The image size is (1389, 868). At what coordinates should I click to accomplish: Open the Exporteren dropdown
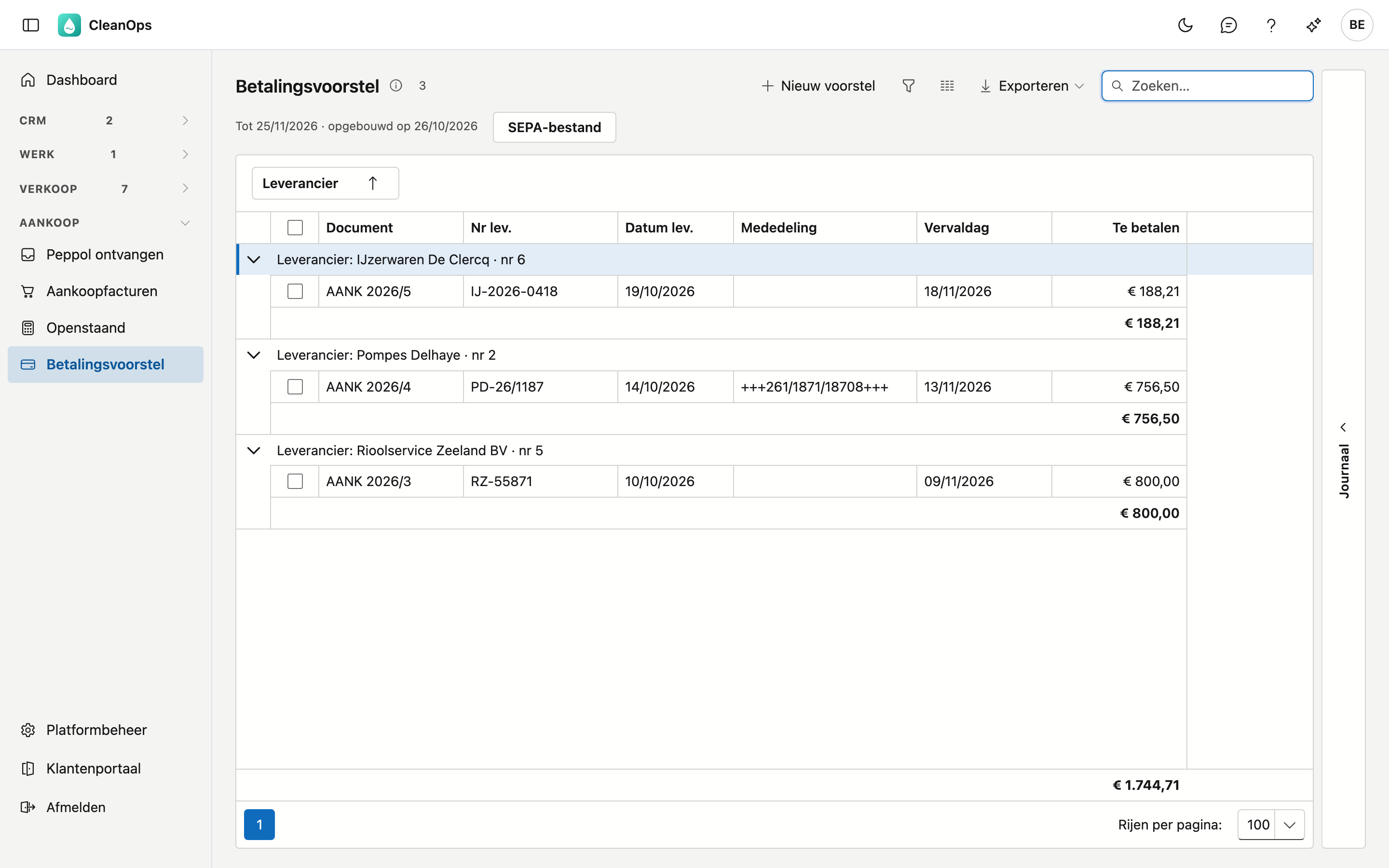coord(1032,86)
